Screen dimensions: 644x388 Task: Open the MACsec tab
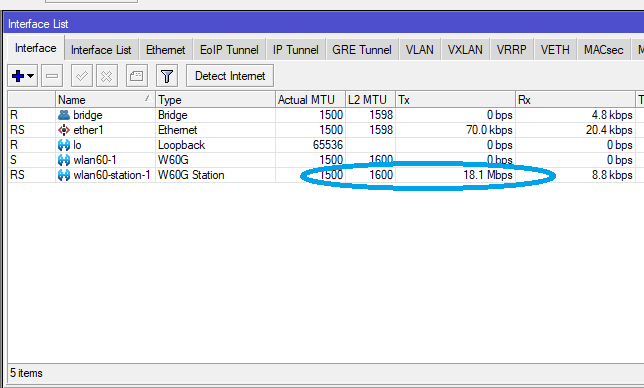pos(603,50)
